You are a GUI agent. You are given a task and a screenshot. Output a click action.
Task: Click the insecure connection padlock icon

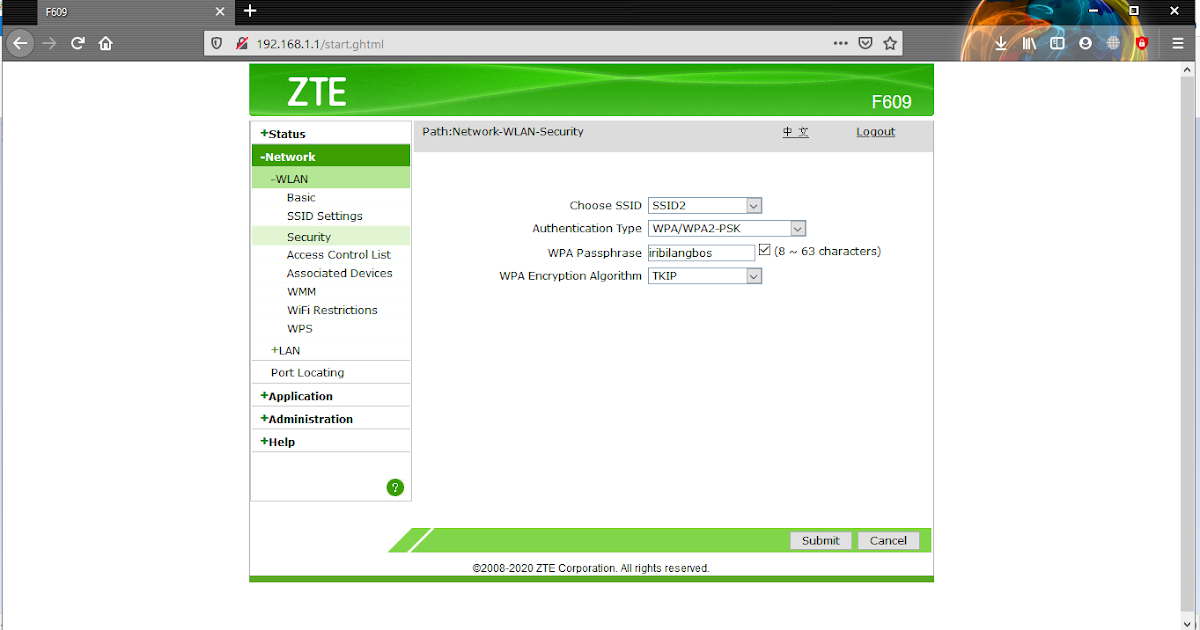click(241, 44)
